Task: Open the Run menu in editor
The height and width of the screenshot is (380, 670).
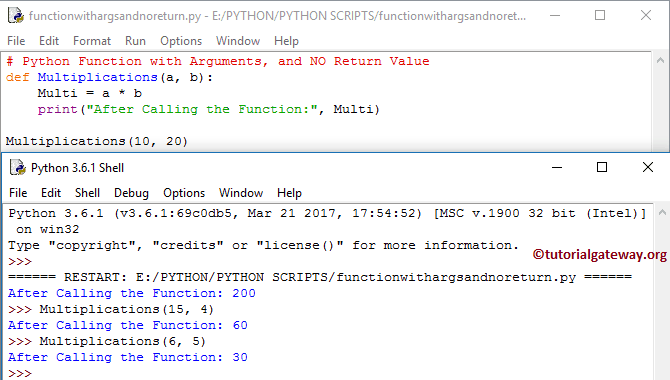Action: pyautogui.click(x=135, y=41)
